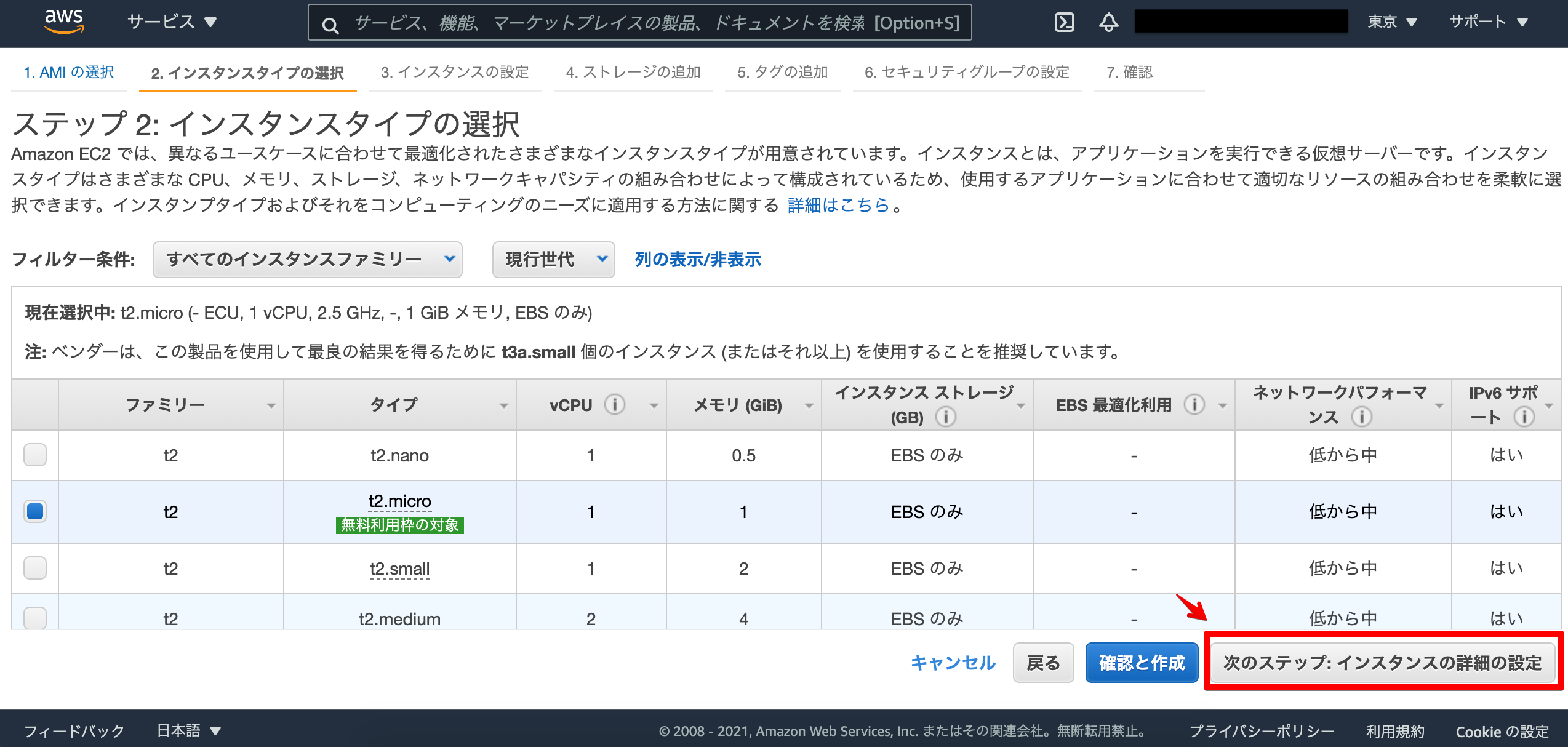Open the 詳細はこちら link

pyautogui.click(x=838, y=205)
